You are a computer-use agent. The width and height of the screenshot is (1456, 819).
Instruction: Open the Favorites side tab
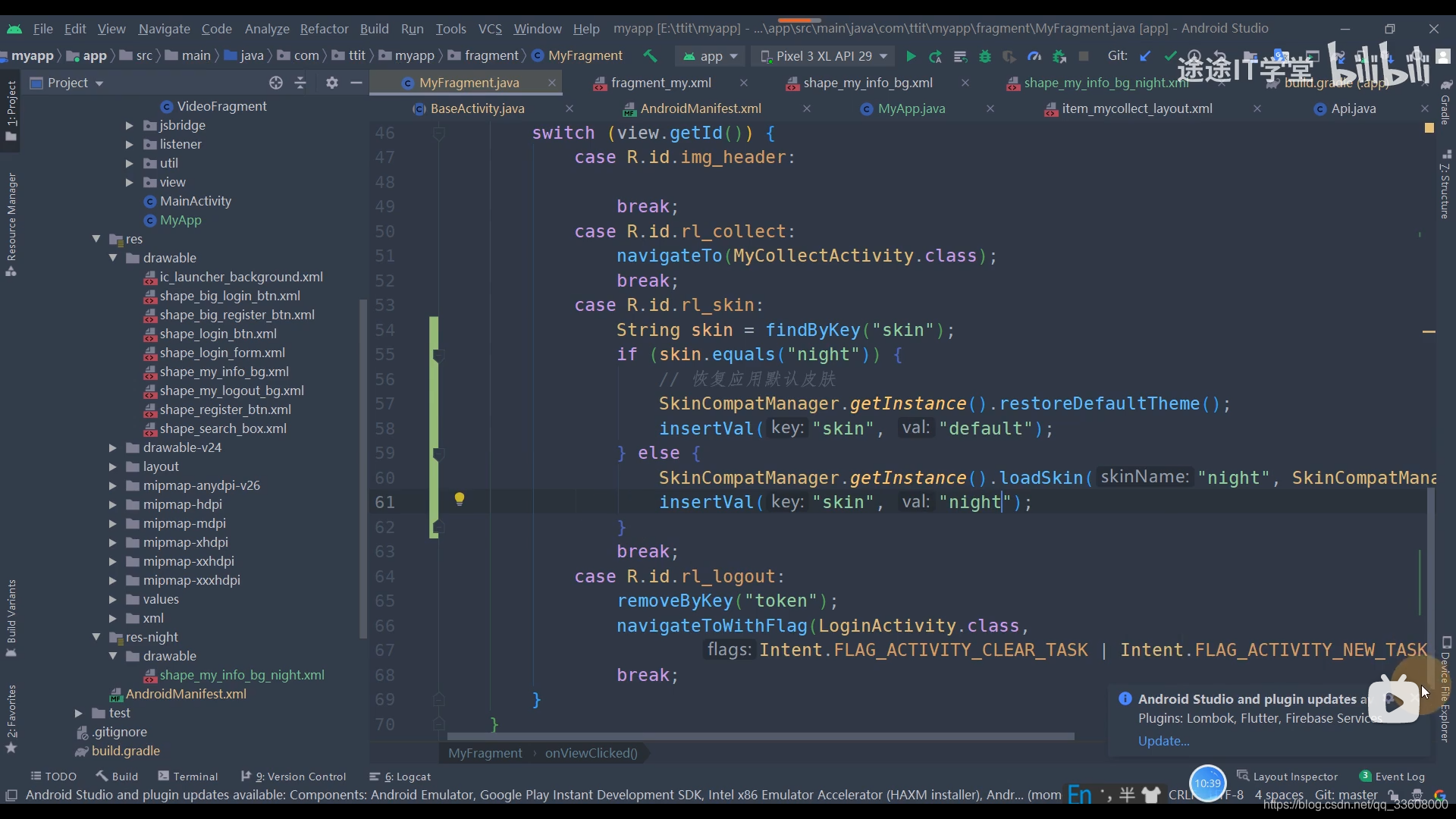[x=11, y=718]
